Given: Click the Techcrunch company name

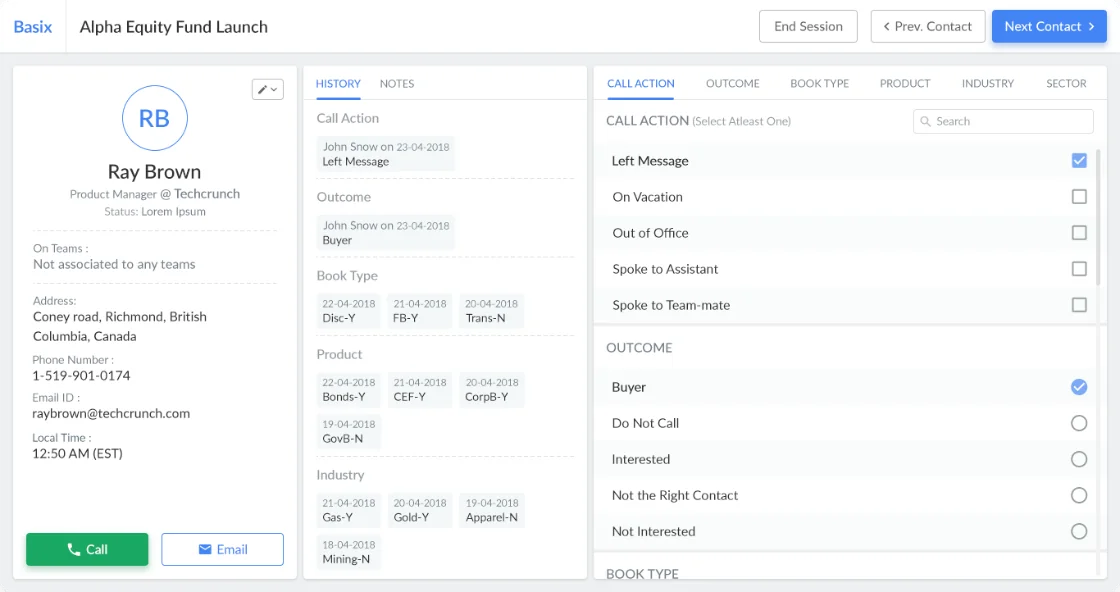Looking at the screenshot, I should point(207,194).
